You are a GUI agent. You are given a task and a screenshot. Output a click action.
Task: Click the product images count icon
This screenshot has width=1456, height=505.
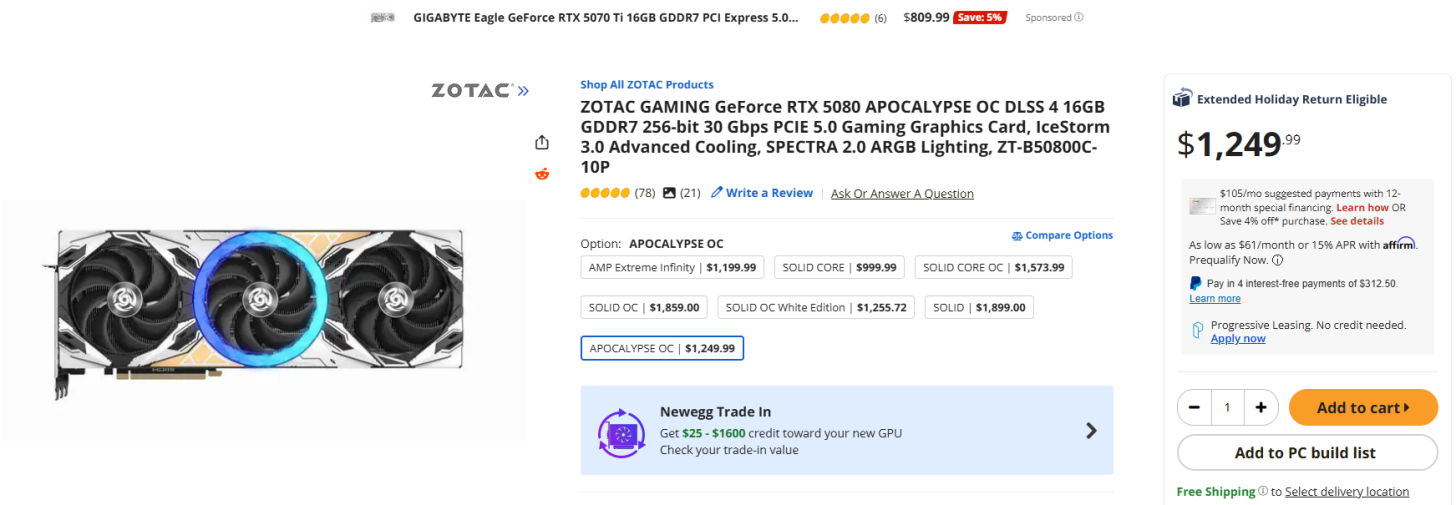(670, 193)
